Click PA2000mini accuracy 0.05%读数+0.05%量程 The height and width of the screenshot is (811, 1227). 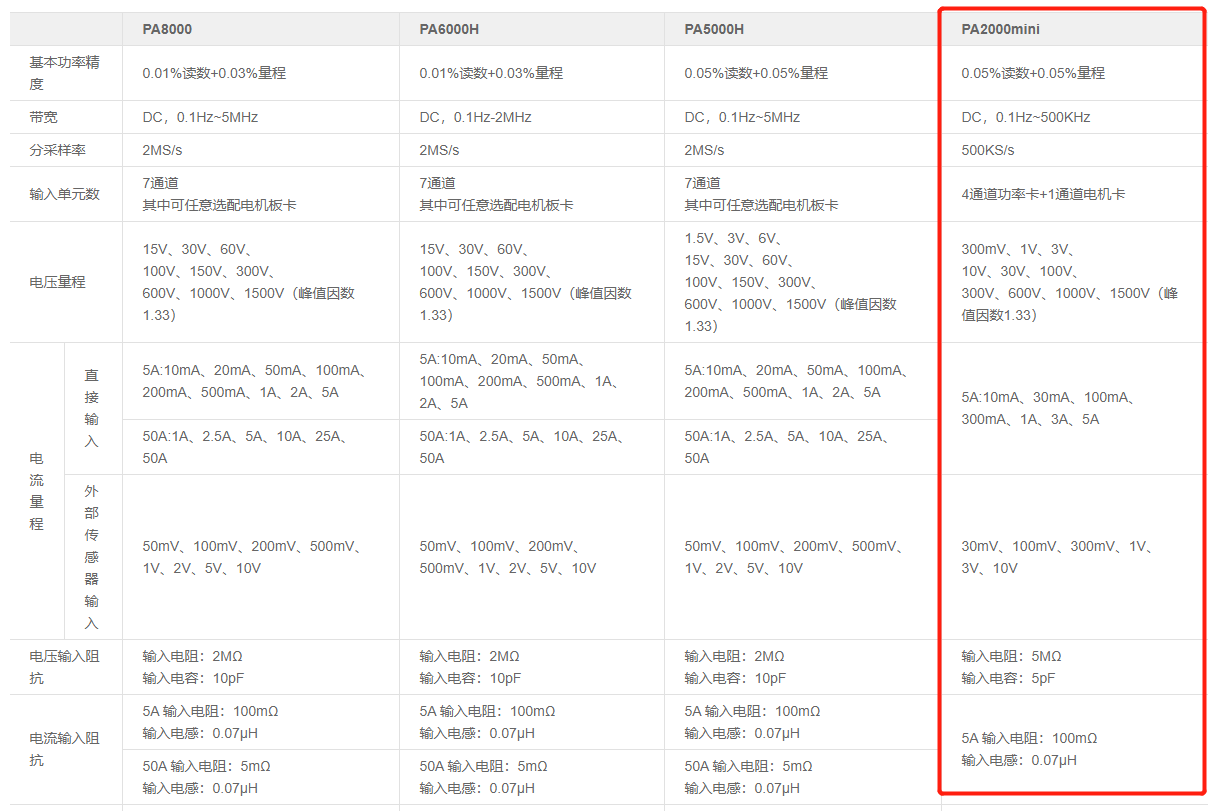coord(1033,73)
